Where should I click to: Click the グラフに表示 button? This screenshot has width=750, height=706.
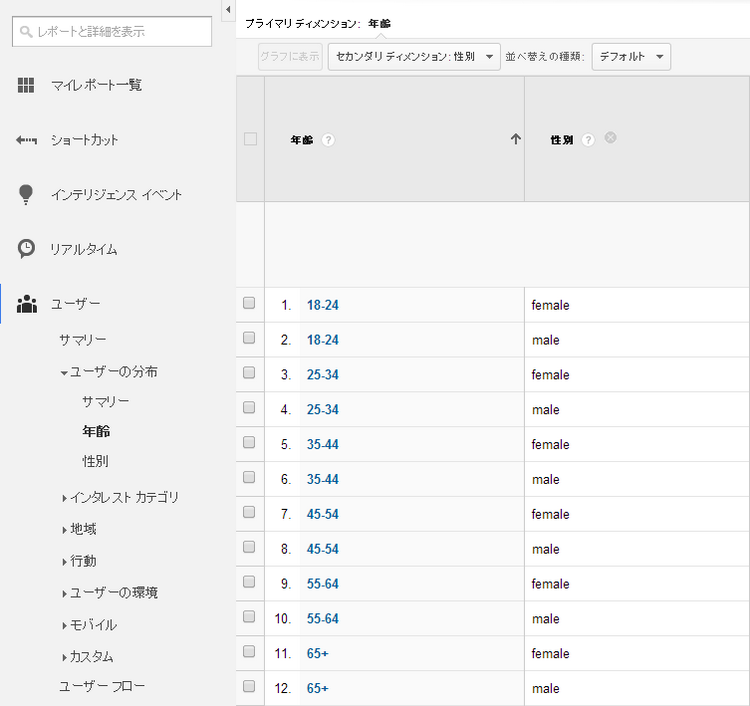pyautogui.click(x=290, y=57)
